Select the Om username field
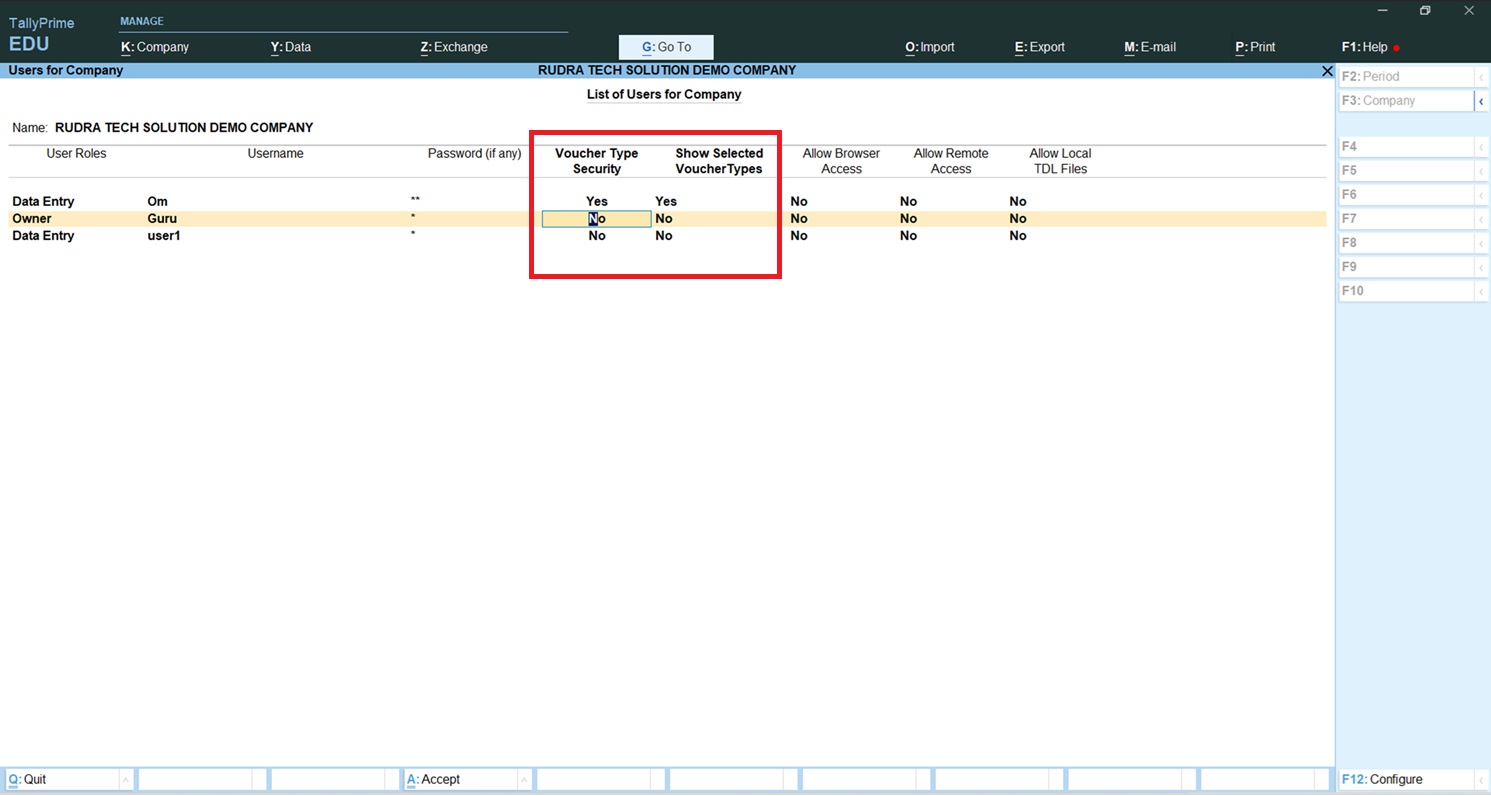Viewport: 1491px width, 796px height. coord(158,202)
